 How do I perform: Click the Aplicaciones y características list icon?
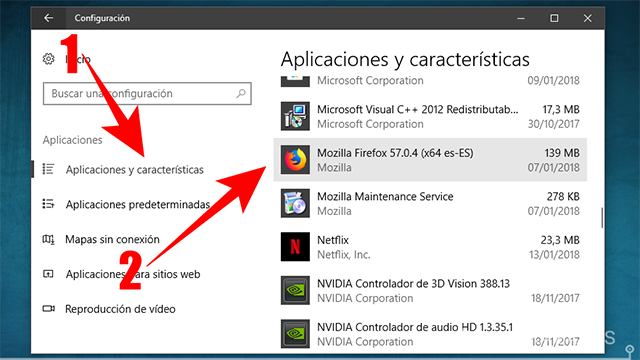48,169
